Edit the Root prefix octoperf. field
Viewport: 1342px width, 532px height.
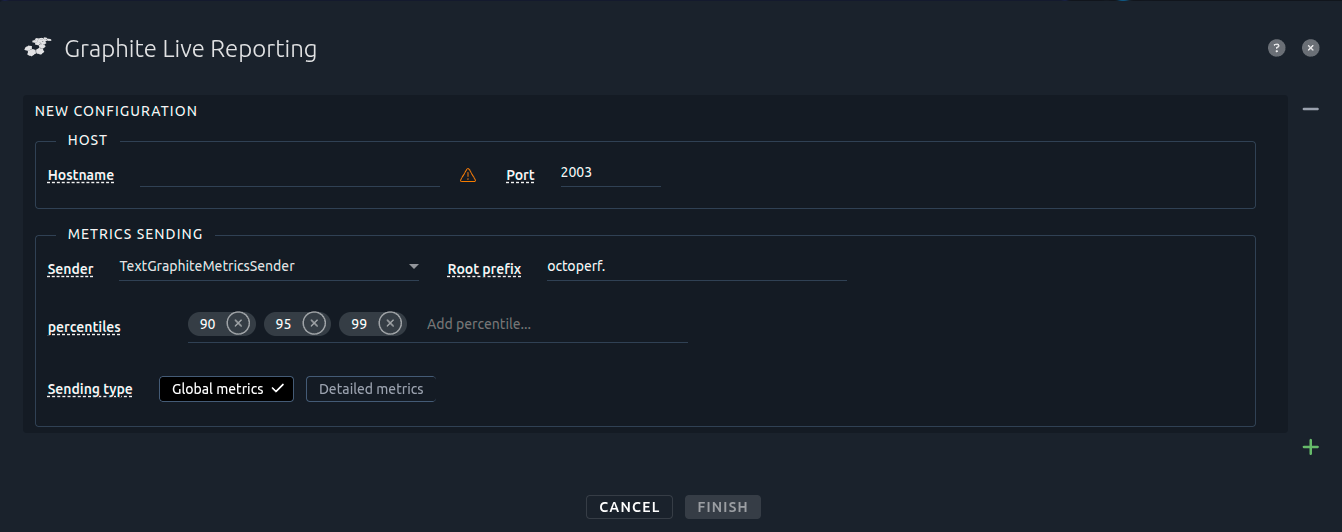pyautogui.click(x=696, y=267)
